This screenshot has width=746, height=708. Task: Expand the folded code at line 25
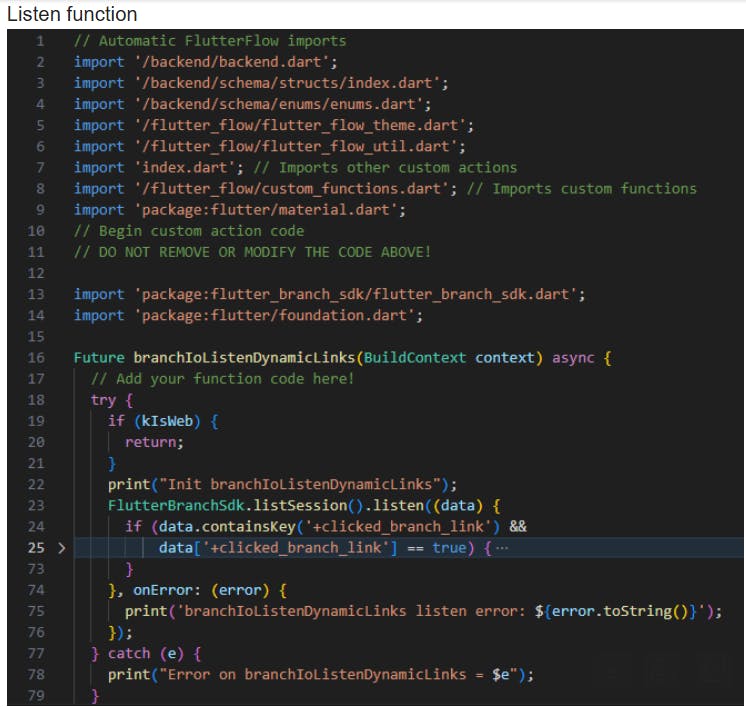tap(61, 548)
